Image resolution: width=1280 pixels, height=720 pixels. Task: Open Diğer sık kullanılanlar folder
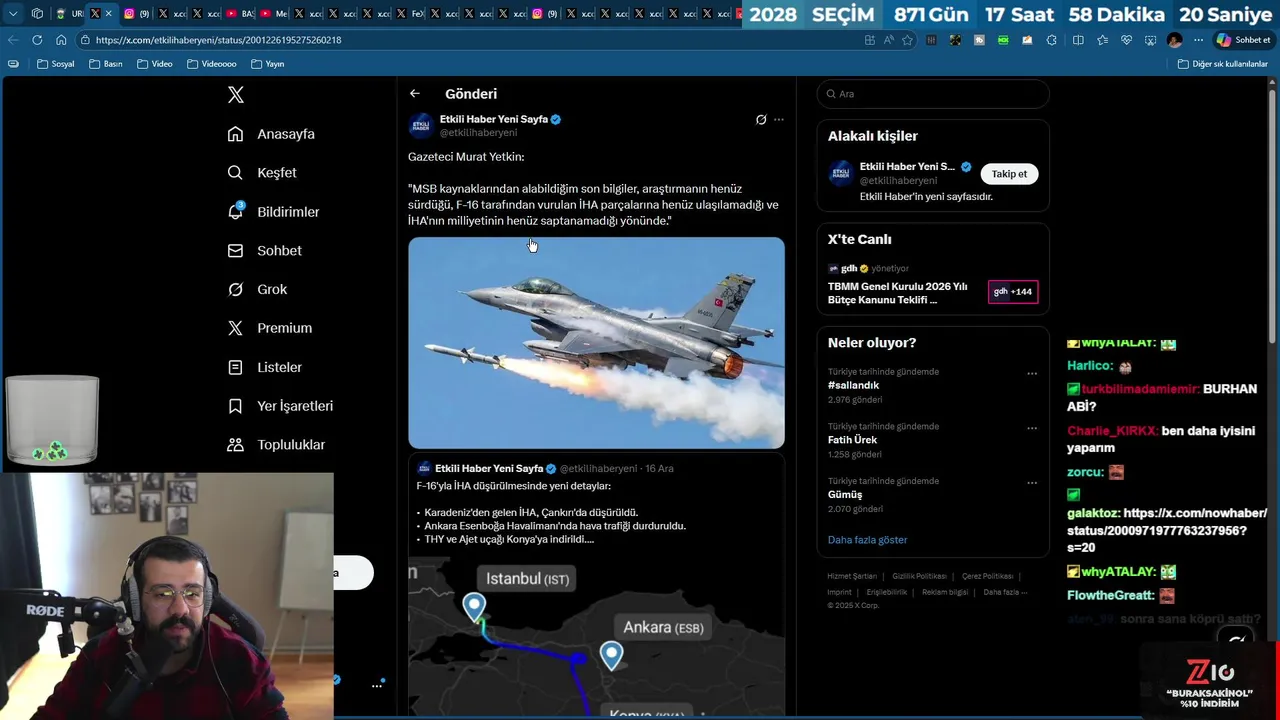click(1223, 64)
